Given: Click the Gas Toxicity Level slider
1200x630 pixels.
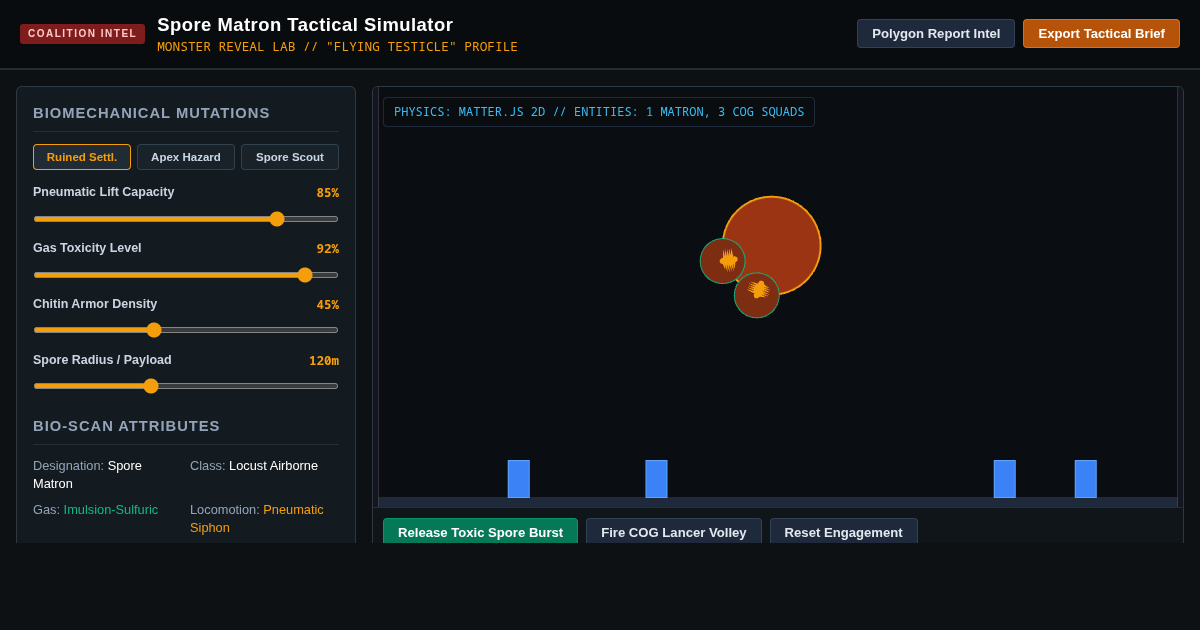Looking at the screenshot, I should coord(186,275).
